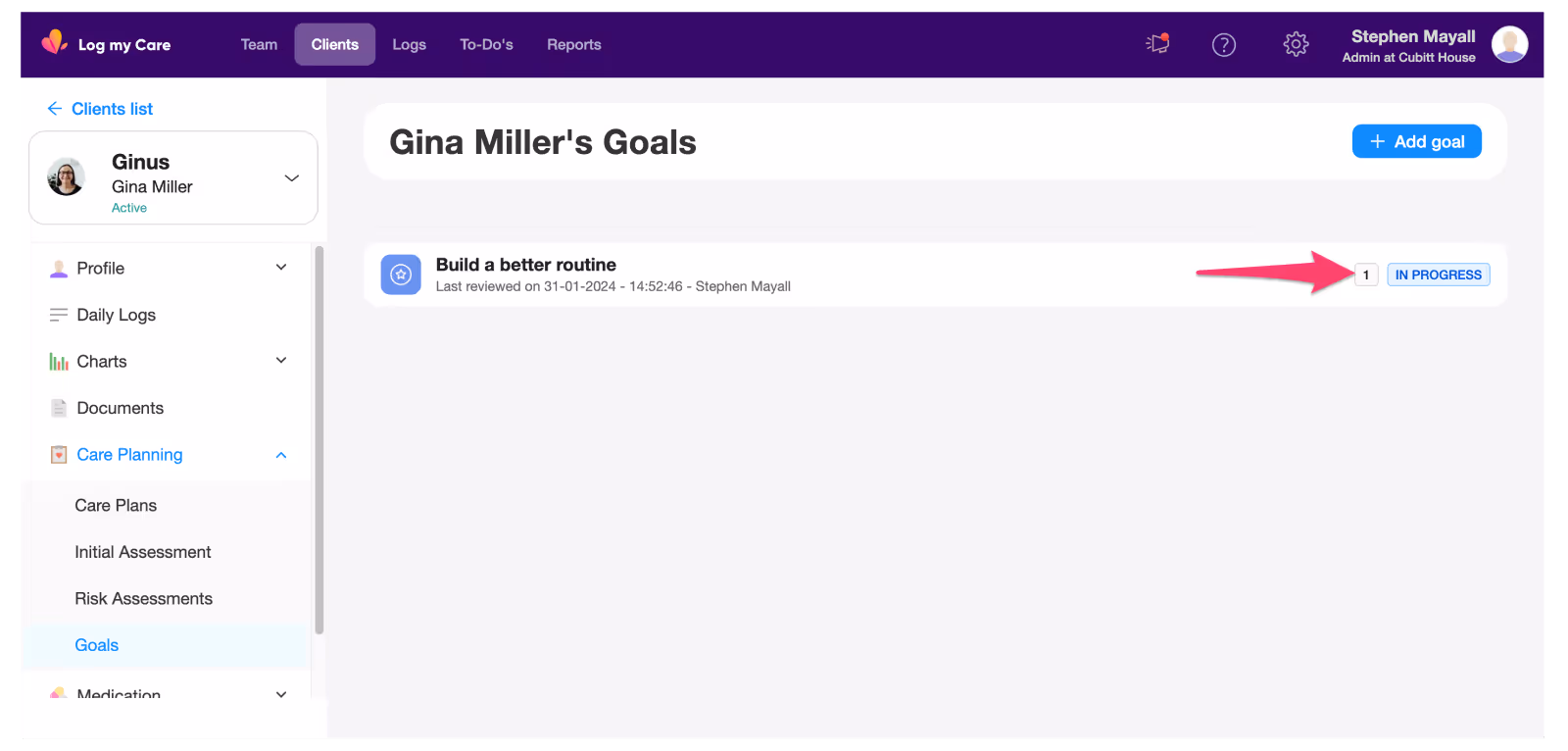Open the help question mark icon

pos(1224,44)
